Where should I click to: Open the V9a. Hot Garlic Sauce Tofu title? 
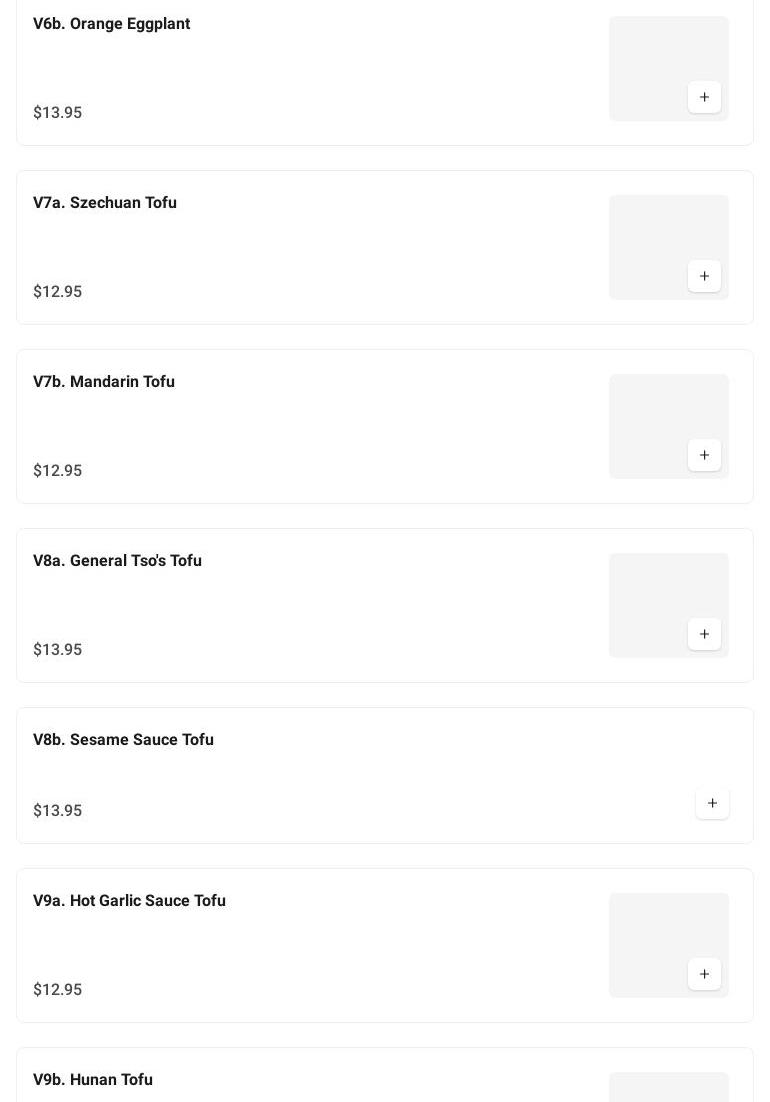(x=129, y=901)
